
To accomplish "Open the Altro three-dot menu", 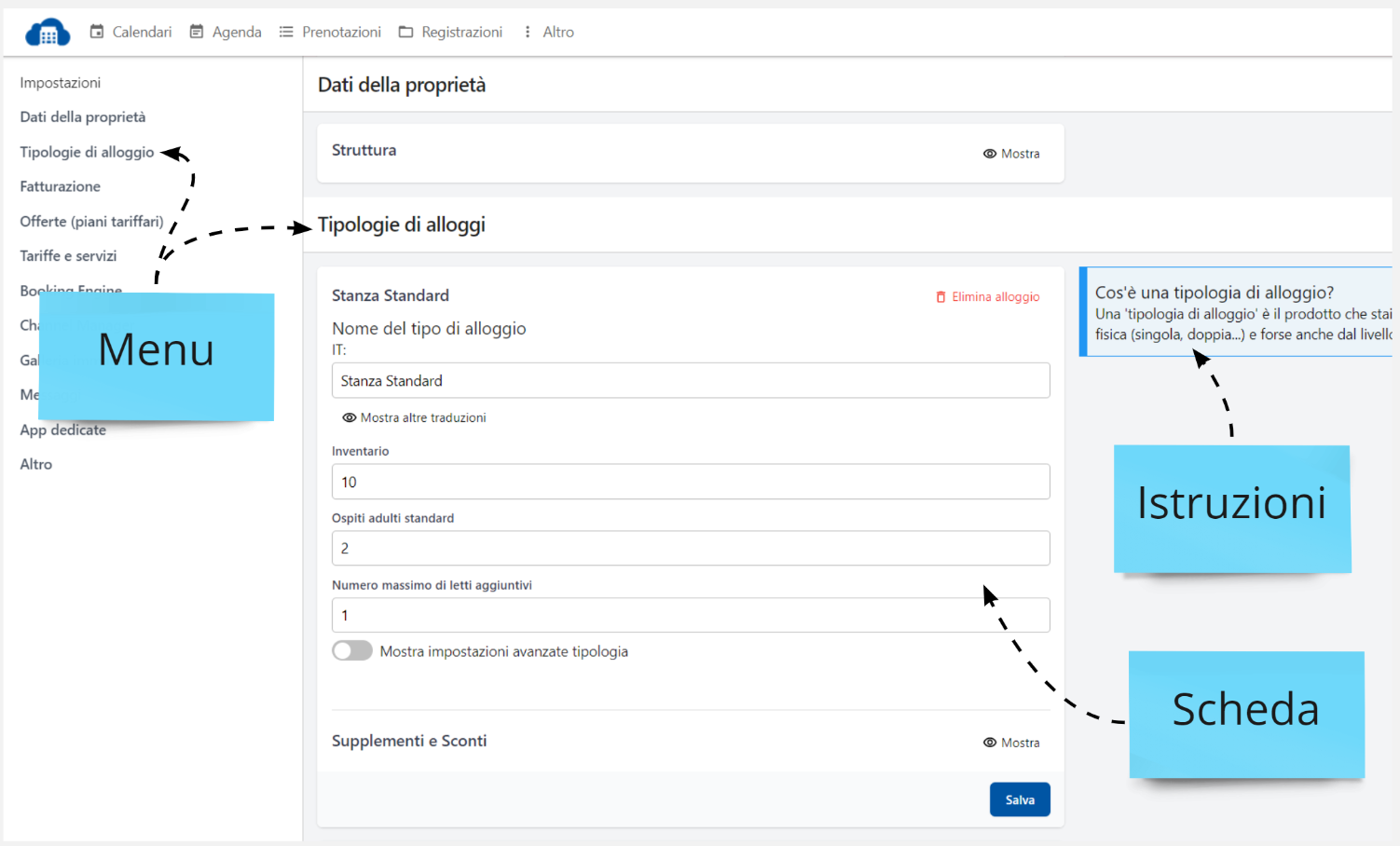I will 548,32.
